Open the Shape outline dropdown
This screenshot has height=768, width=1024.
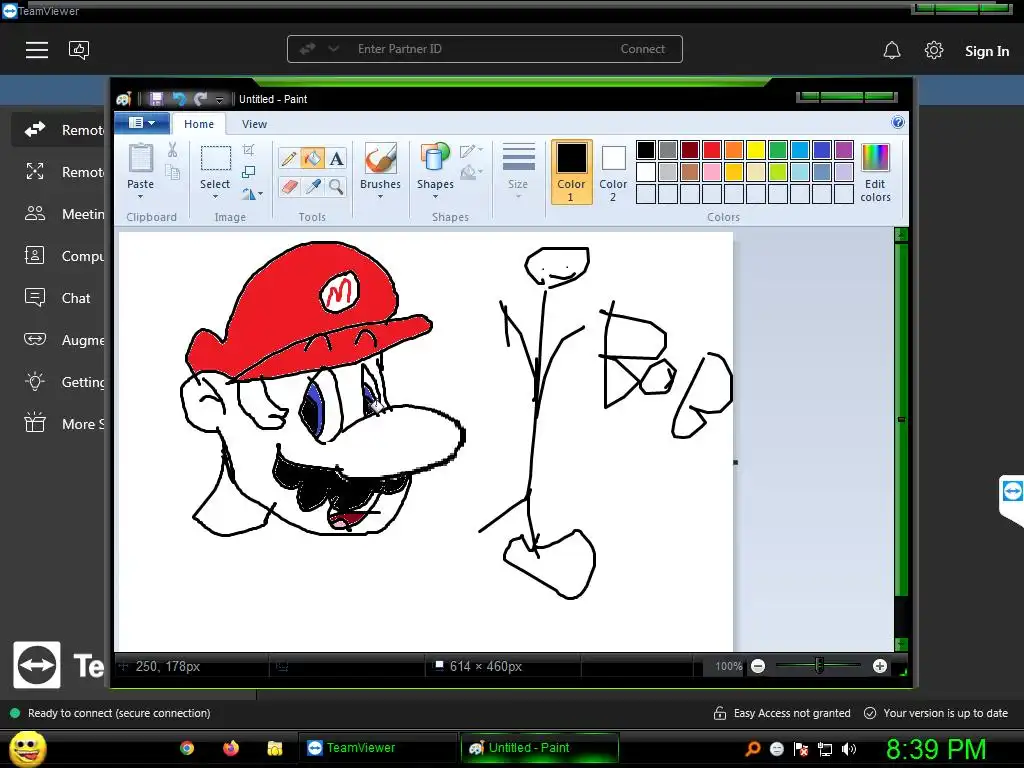pos(472,152)
